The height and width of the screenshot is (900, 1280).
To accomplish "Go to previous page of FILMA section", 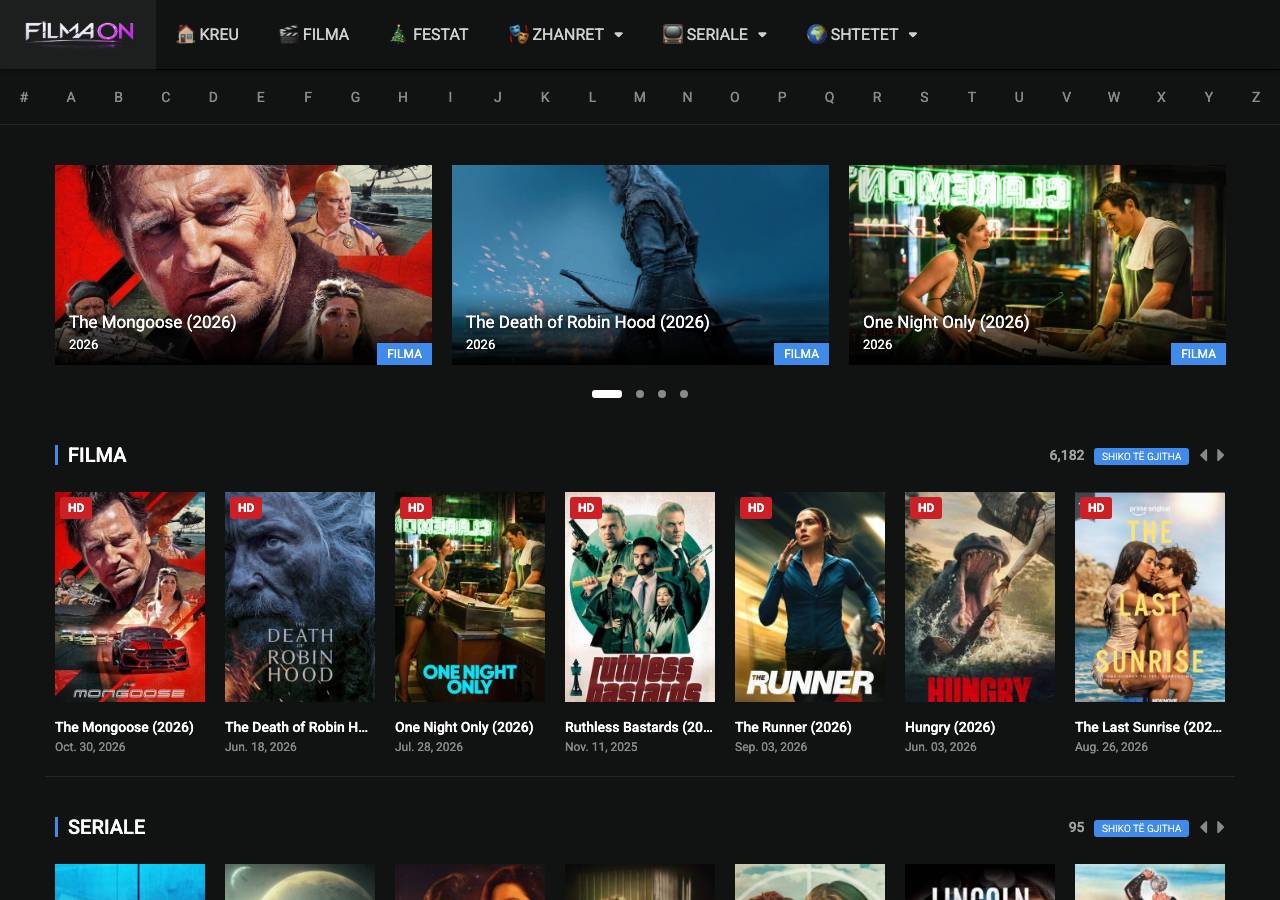I will point(1203,455).
